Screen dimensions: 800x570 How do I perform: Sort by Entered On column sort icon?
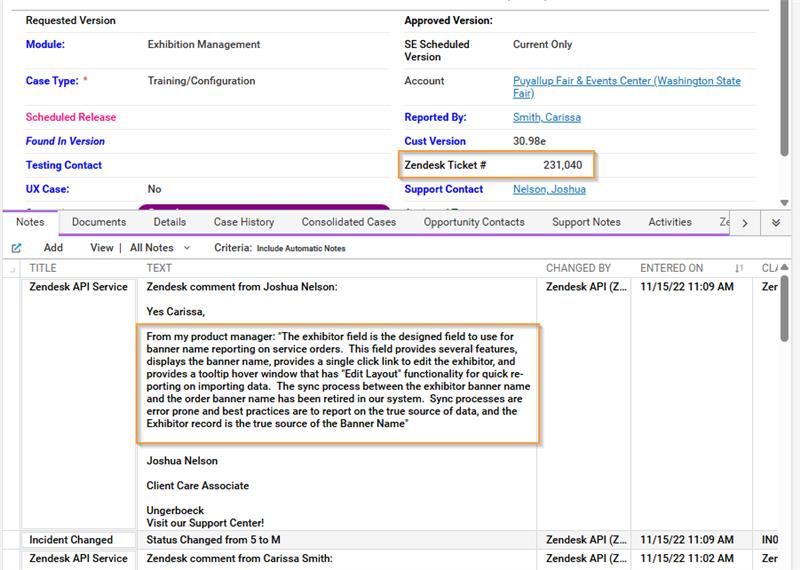739,268
